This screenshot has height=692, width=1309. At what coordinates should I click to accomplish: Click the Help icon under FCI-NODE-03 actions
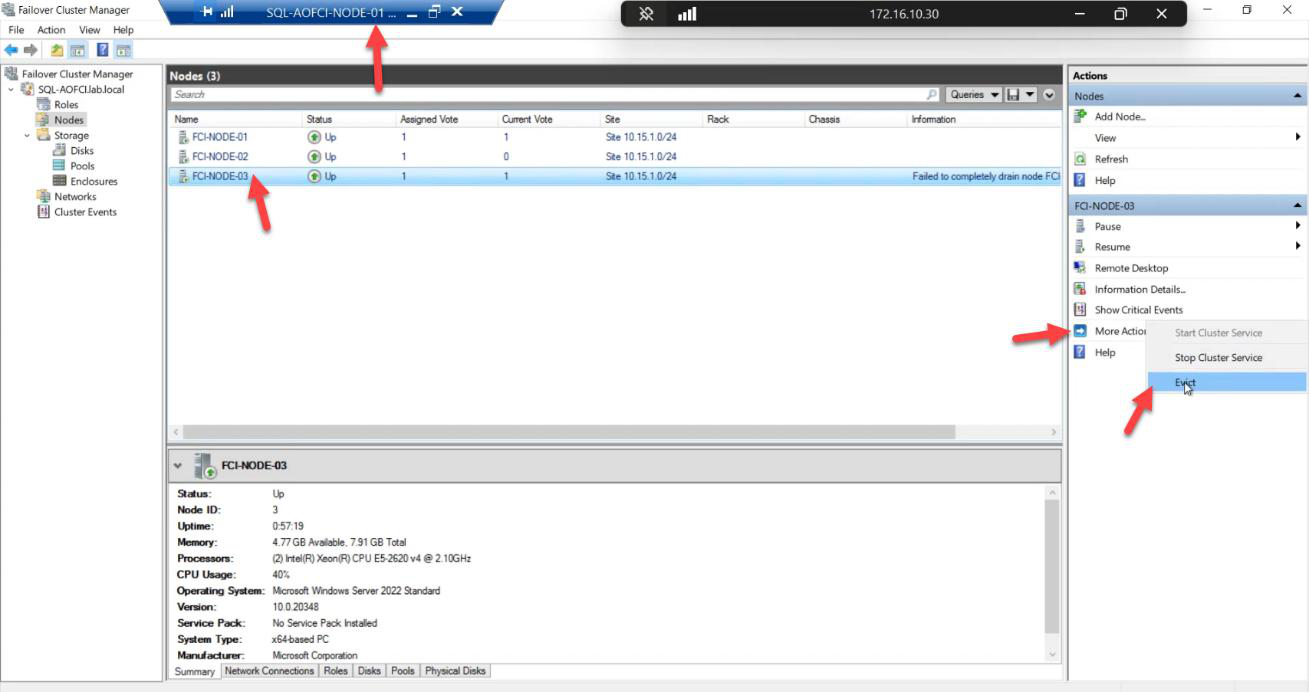click(1080, 352)
